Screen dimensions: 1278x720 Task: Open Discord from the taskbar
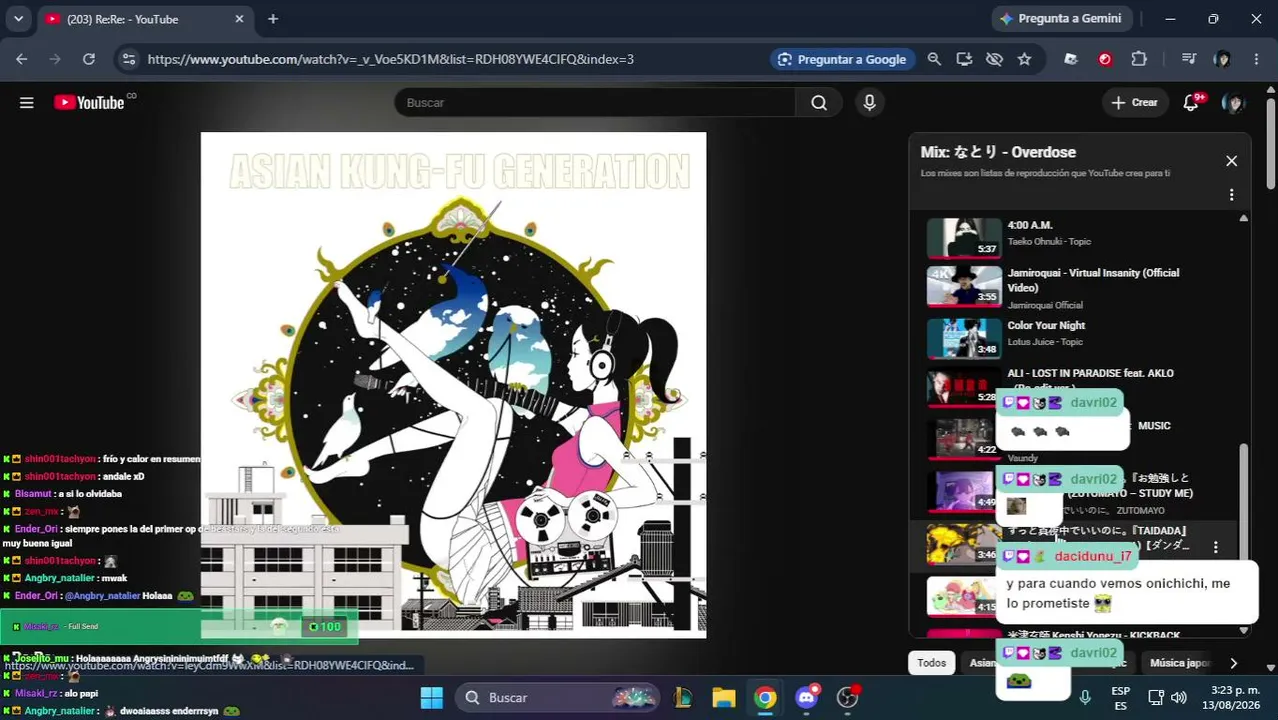(807, 697)
